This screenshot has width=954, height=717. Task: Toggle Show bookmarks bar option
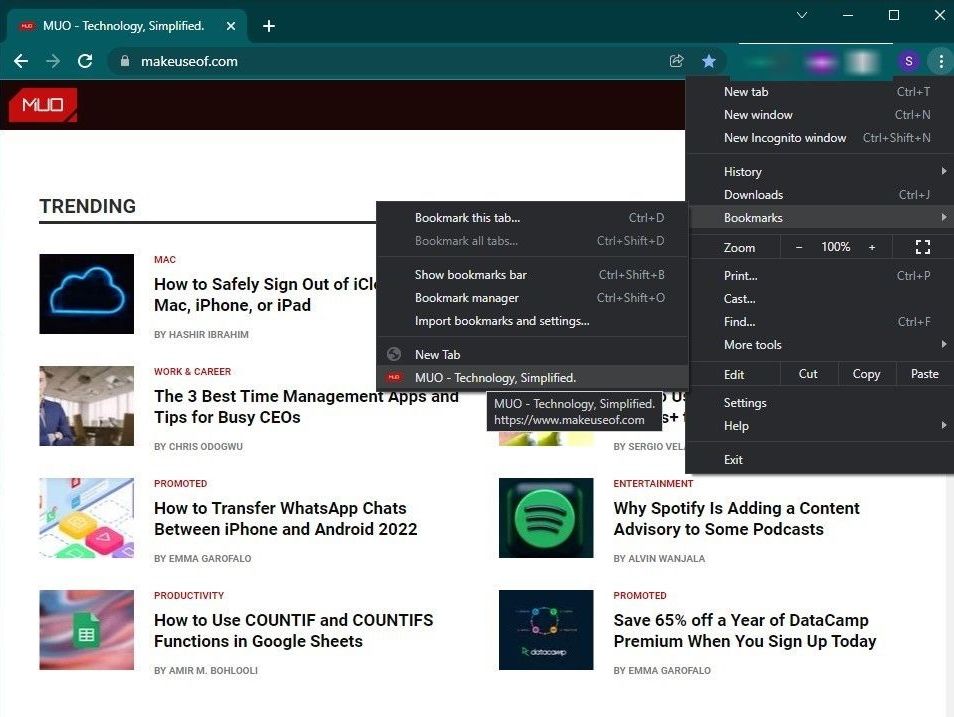coord(532,275)
